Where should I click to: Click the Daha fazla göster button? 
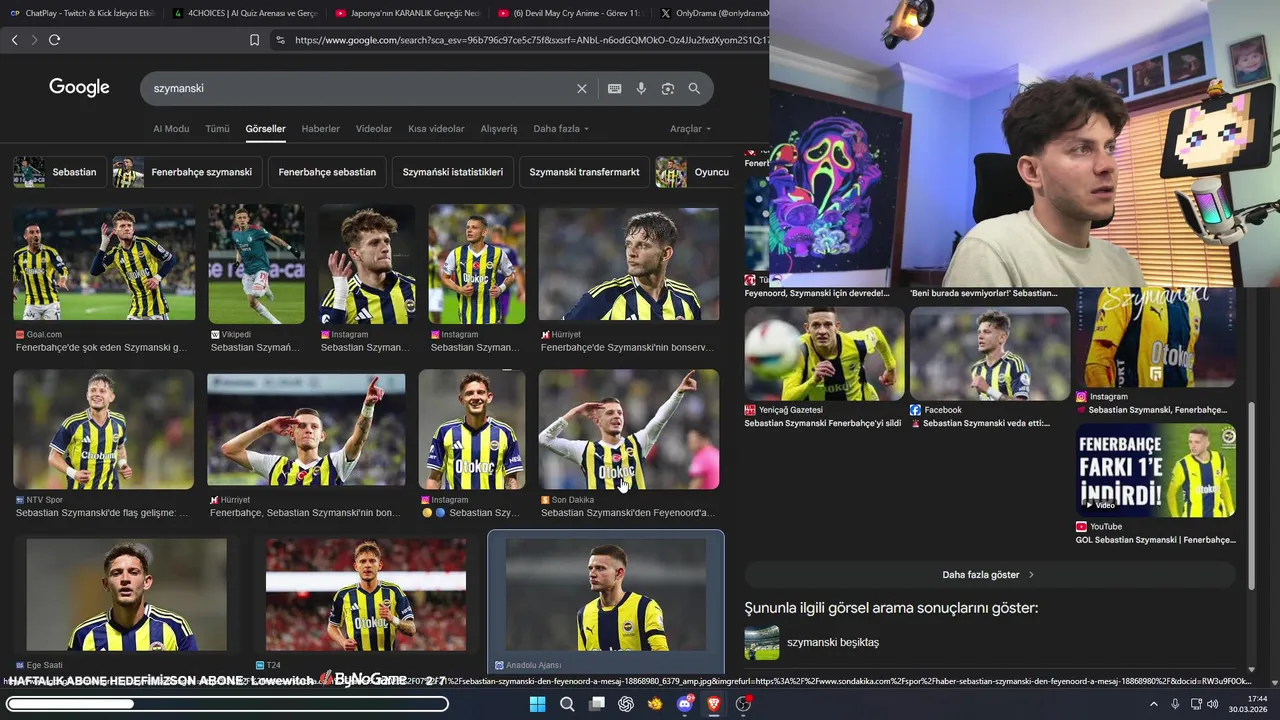988,575
